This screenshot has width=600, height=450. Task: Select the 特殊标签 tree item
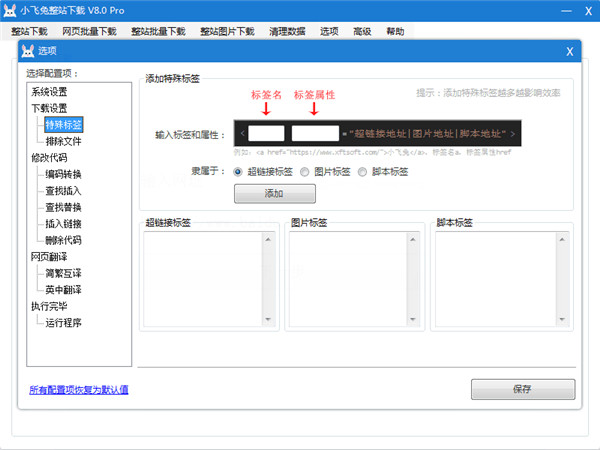coord(64,125)
